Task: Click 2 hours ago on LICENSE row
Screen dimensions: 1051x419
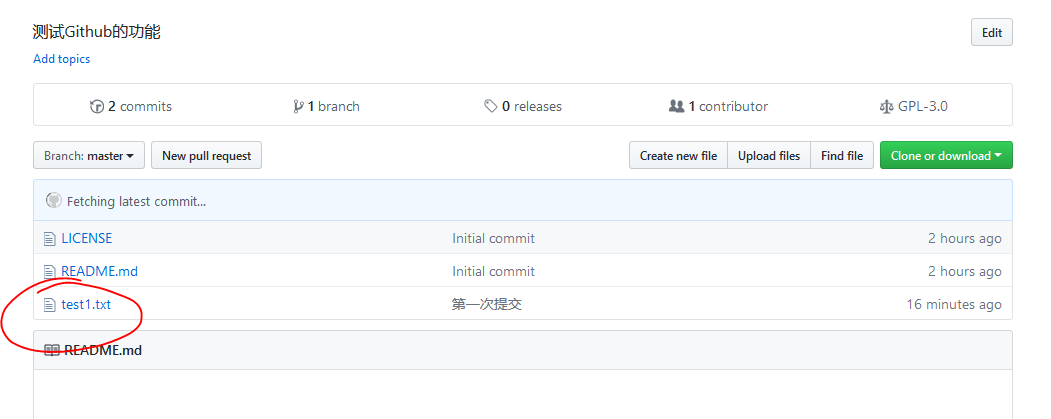Action: coord(965,238)
